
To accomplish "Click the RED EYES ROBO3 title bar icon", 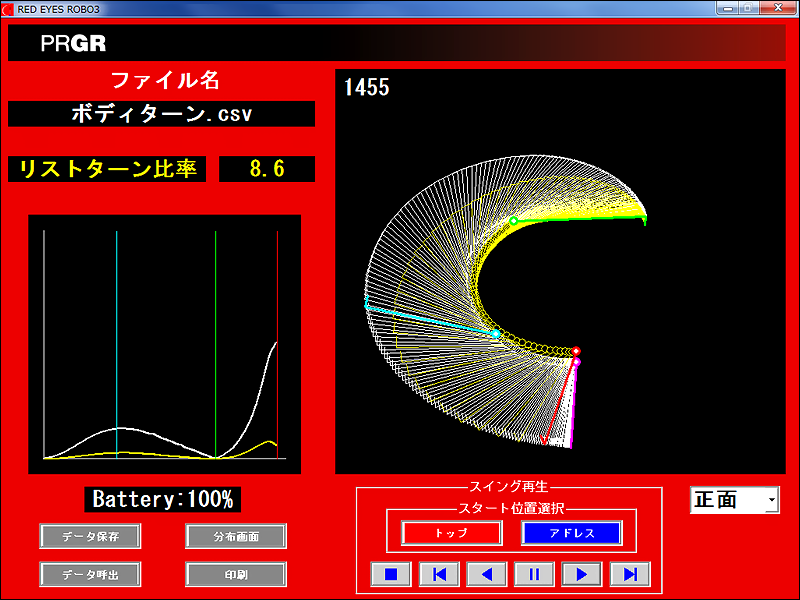I will pyautogui.click(x=9, y=8).
